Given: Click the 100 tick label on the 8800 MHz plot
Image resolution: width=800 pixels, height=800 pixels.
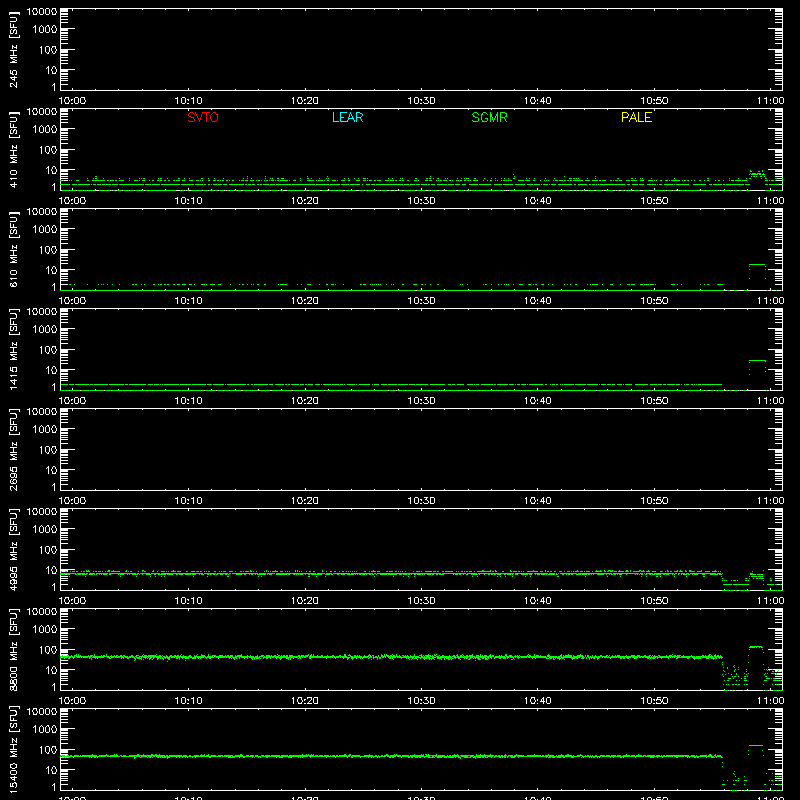Looking at the screenshot, I should (x=48, y=650).
